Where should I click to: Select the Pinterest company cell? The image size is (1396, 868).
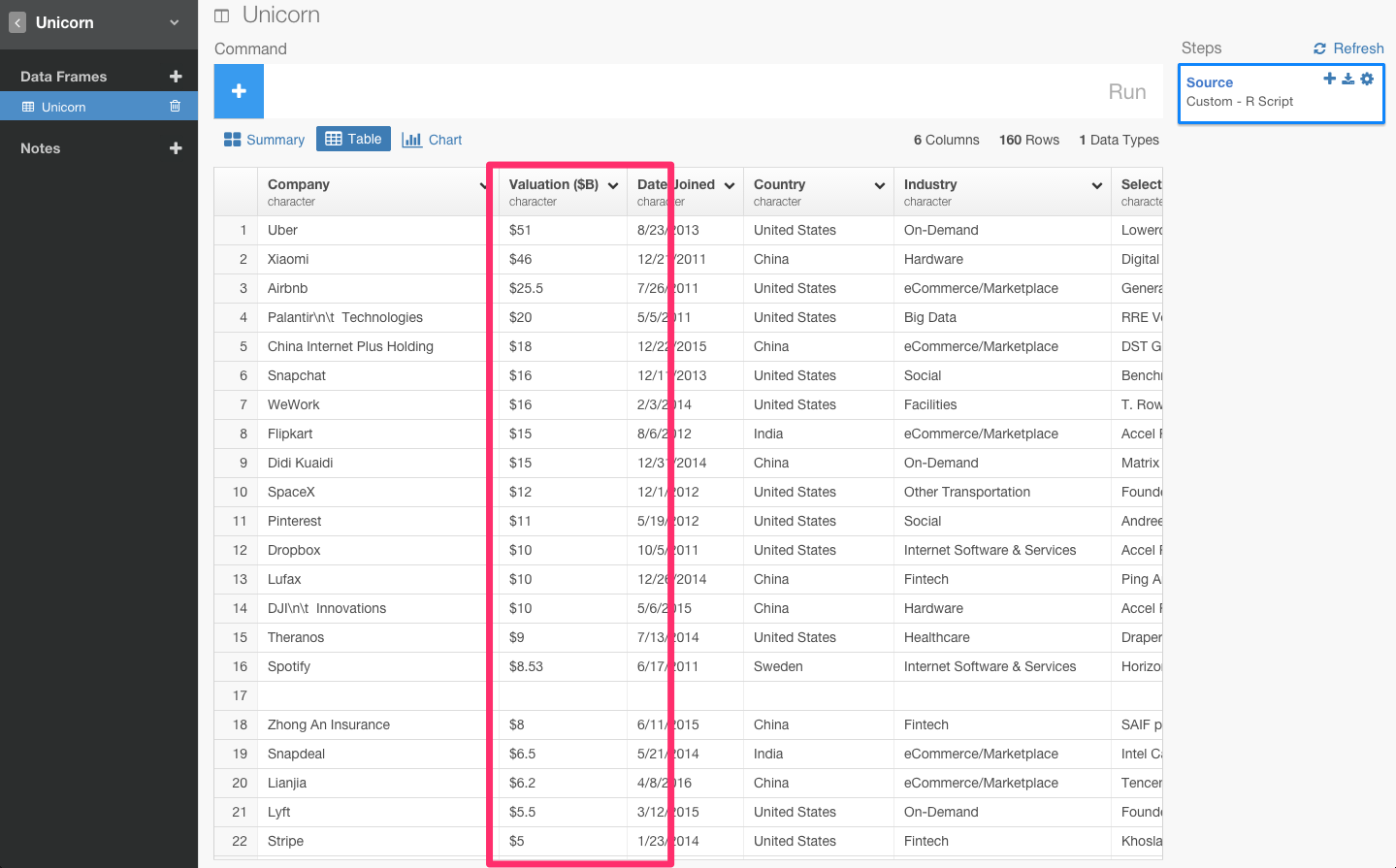(x=378, y=521)
